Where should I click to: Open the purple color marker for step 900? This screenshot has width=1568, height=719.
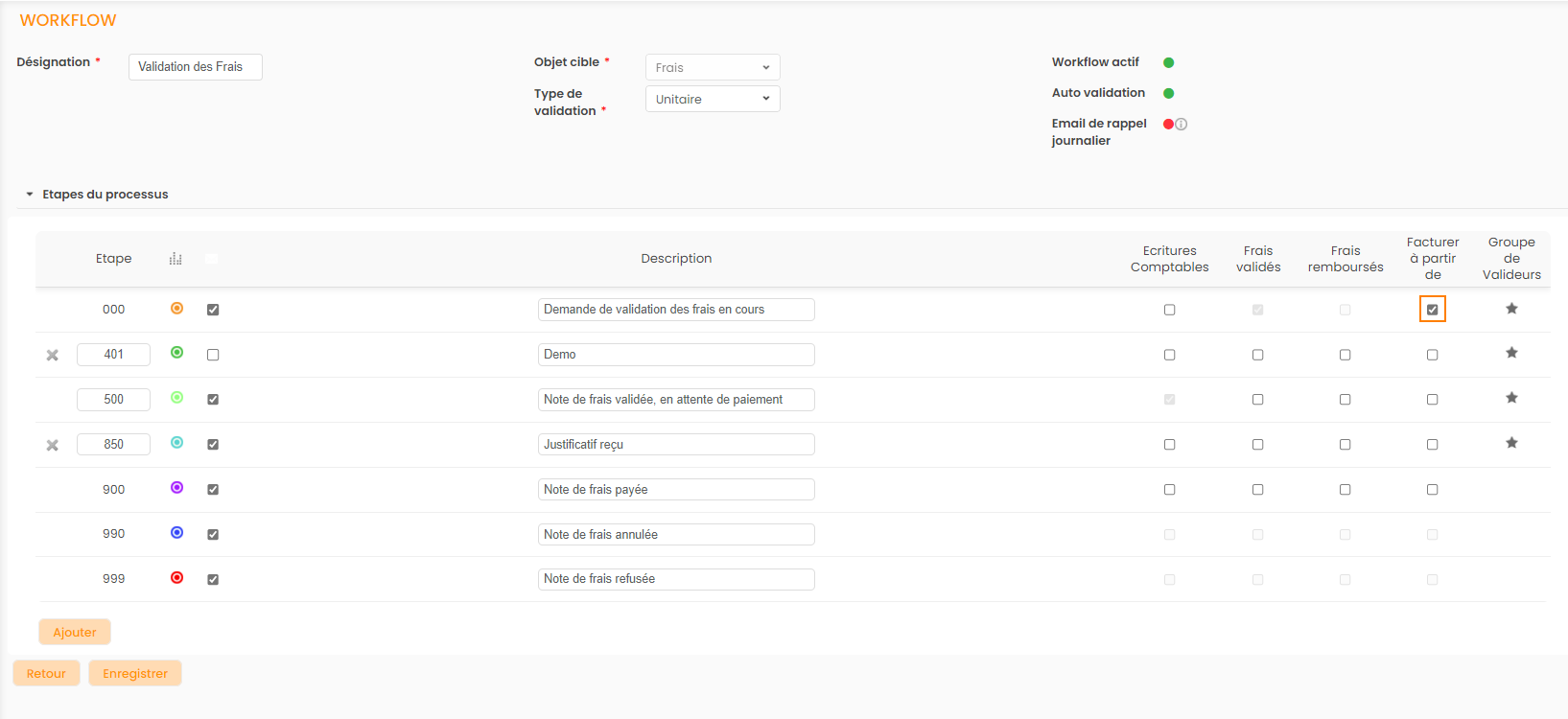click(x=176, y=488)
